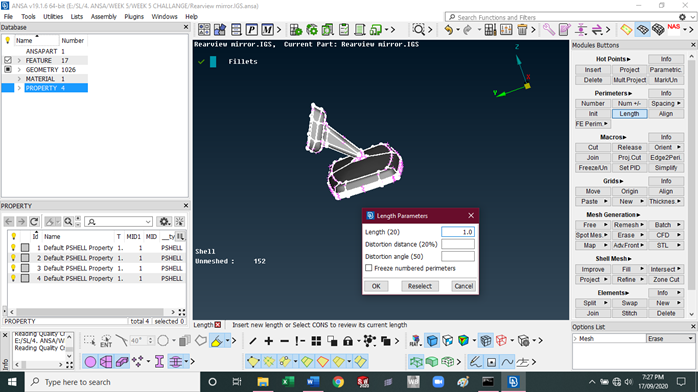Open the Utilities menu
698x392 pixels.
point(53,16)
